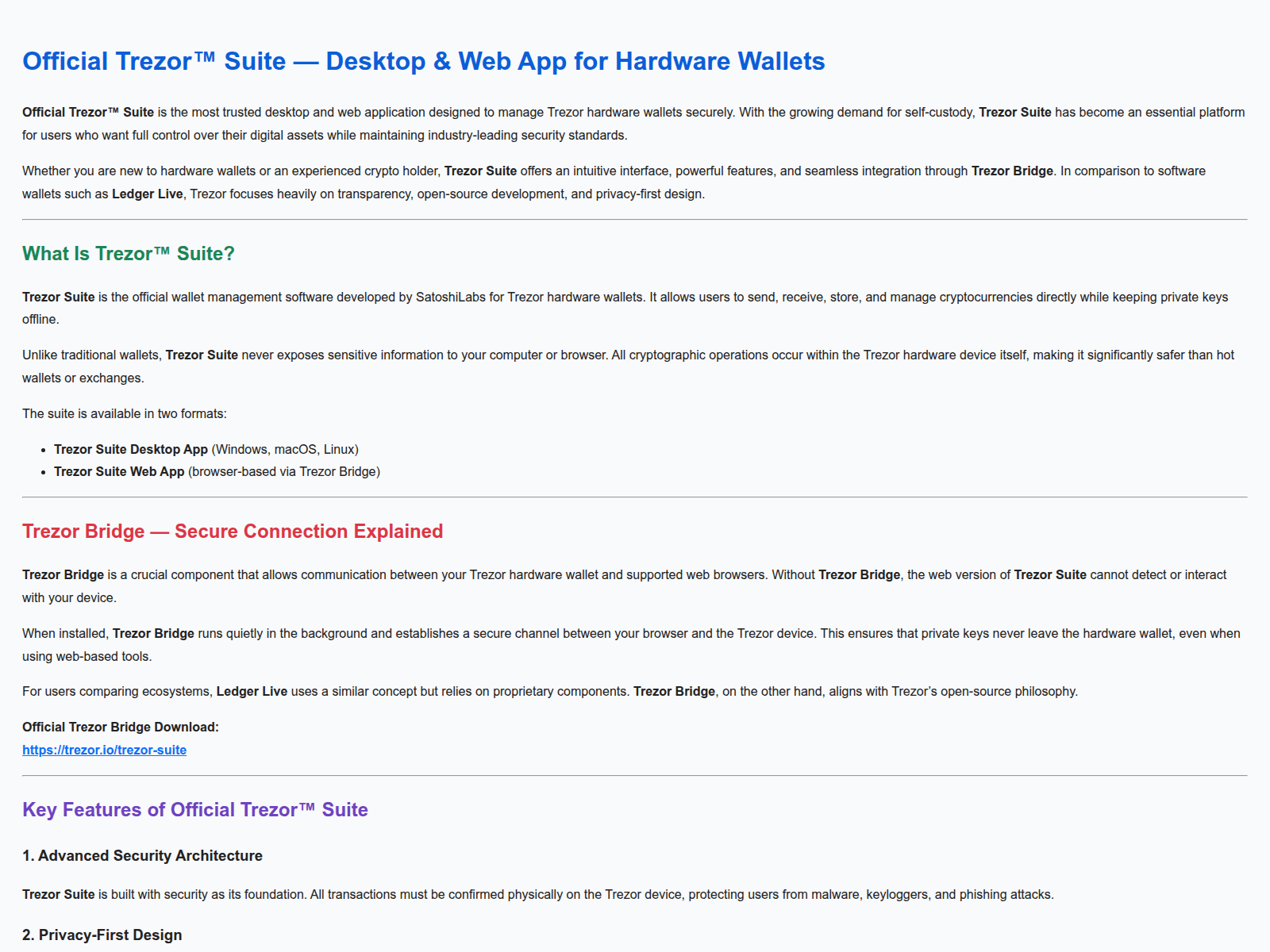Screen dimensions: 1270x952
Task: Select the '2. Privacy-First Design' subheading
Action: [102, 935]
